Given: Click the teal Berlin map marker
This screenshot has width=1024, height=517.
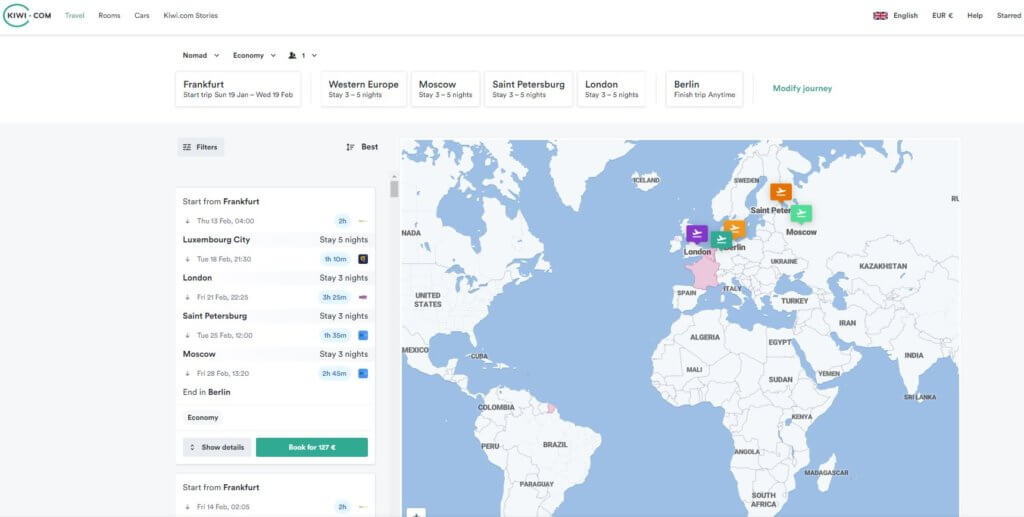Looking at the screenshot, I should [721, 240].
